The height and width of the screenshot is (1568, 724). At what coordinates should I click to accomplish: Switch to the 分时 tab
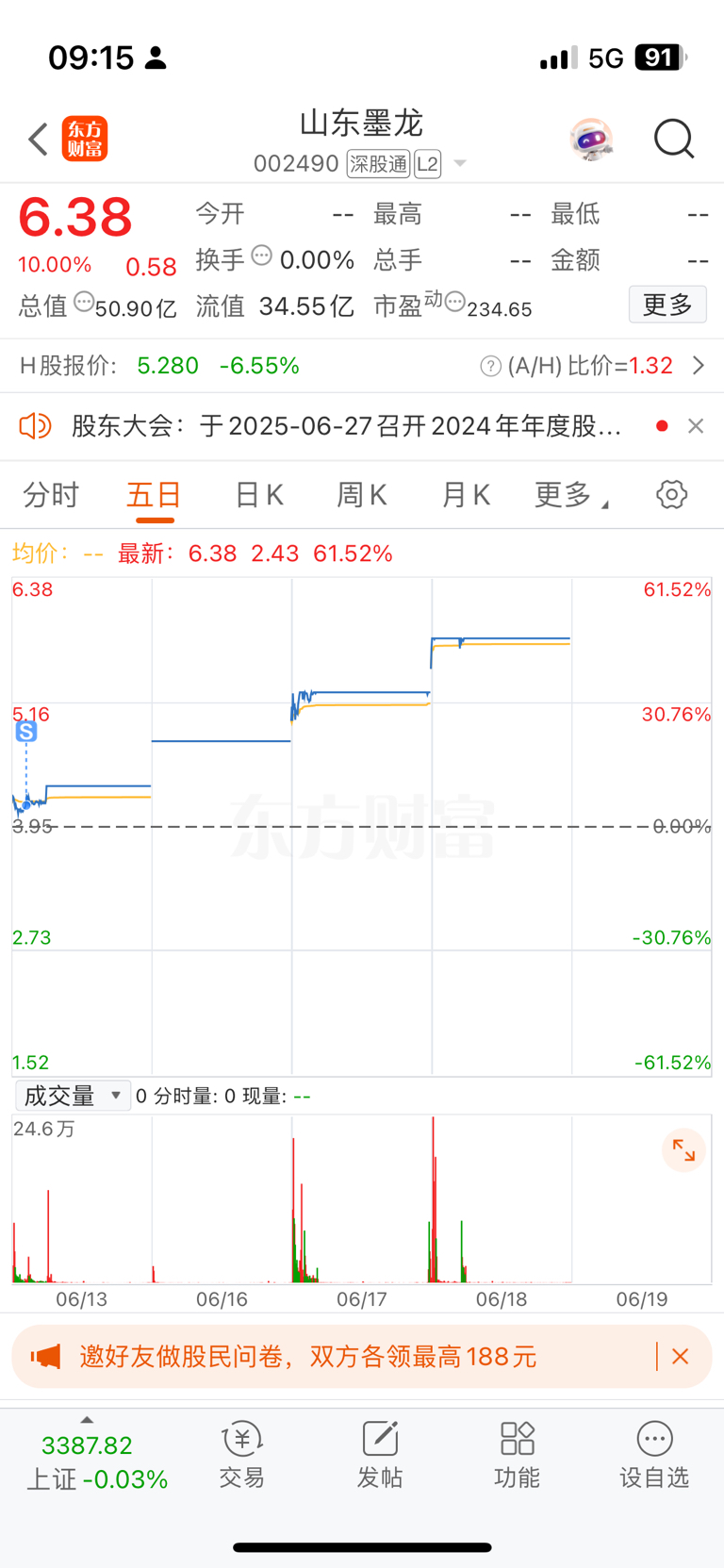pos(51,495)
